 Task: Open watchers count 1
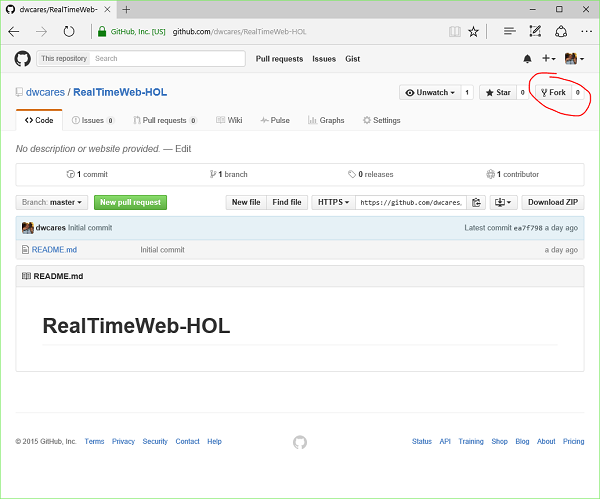467,93
